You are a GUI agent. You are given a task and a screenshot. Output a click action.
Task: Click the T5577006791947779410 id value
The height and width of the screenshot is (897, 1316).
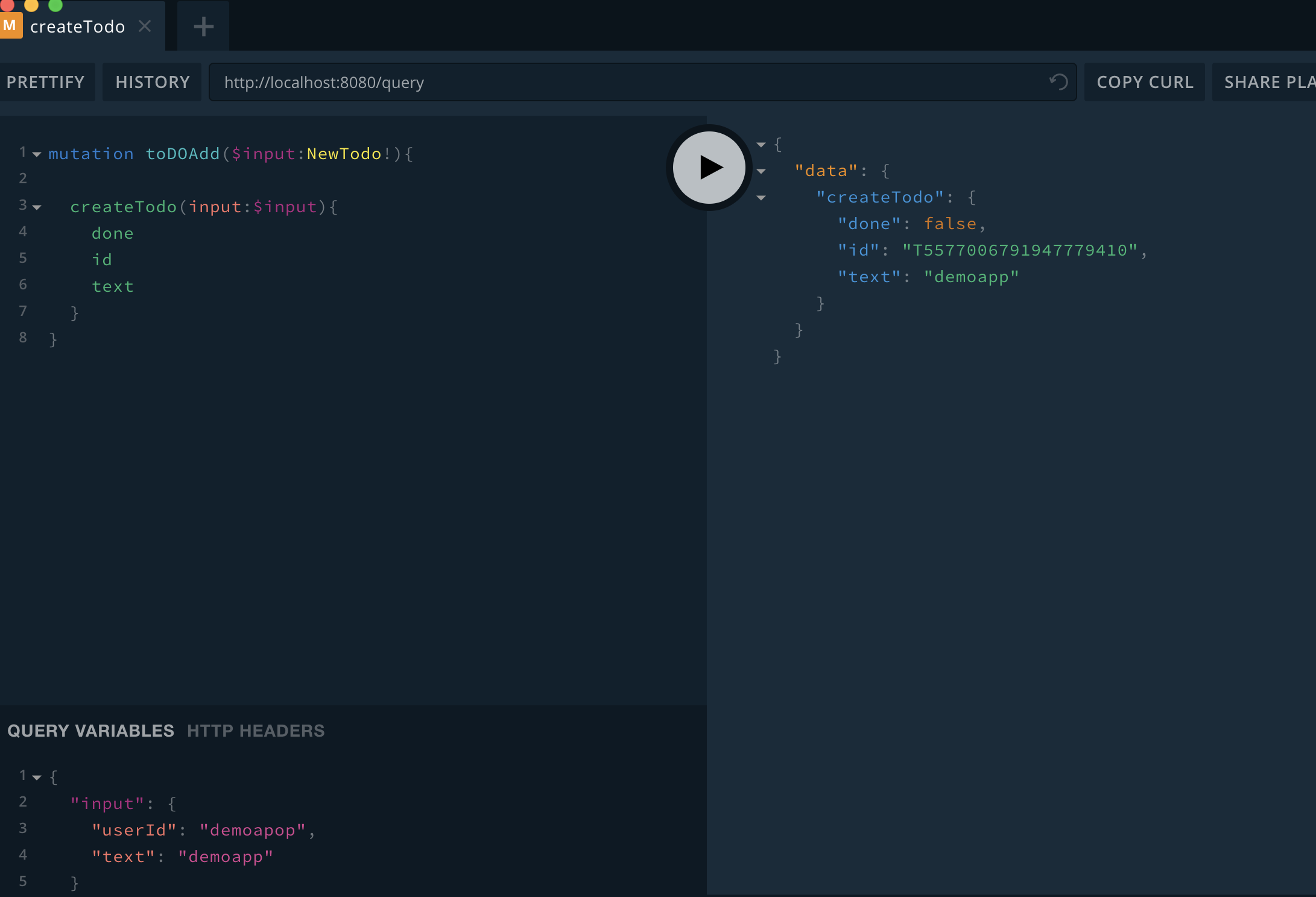tap(1020, 250)
